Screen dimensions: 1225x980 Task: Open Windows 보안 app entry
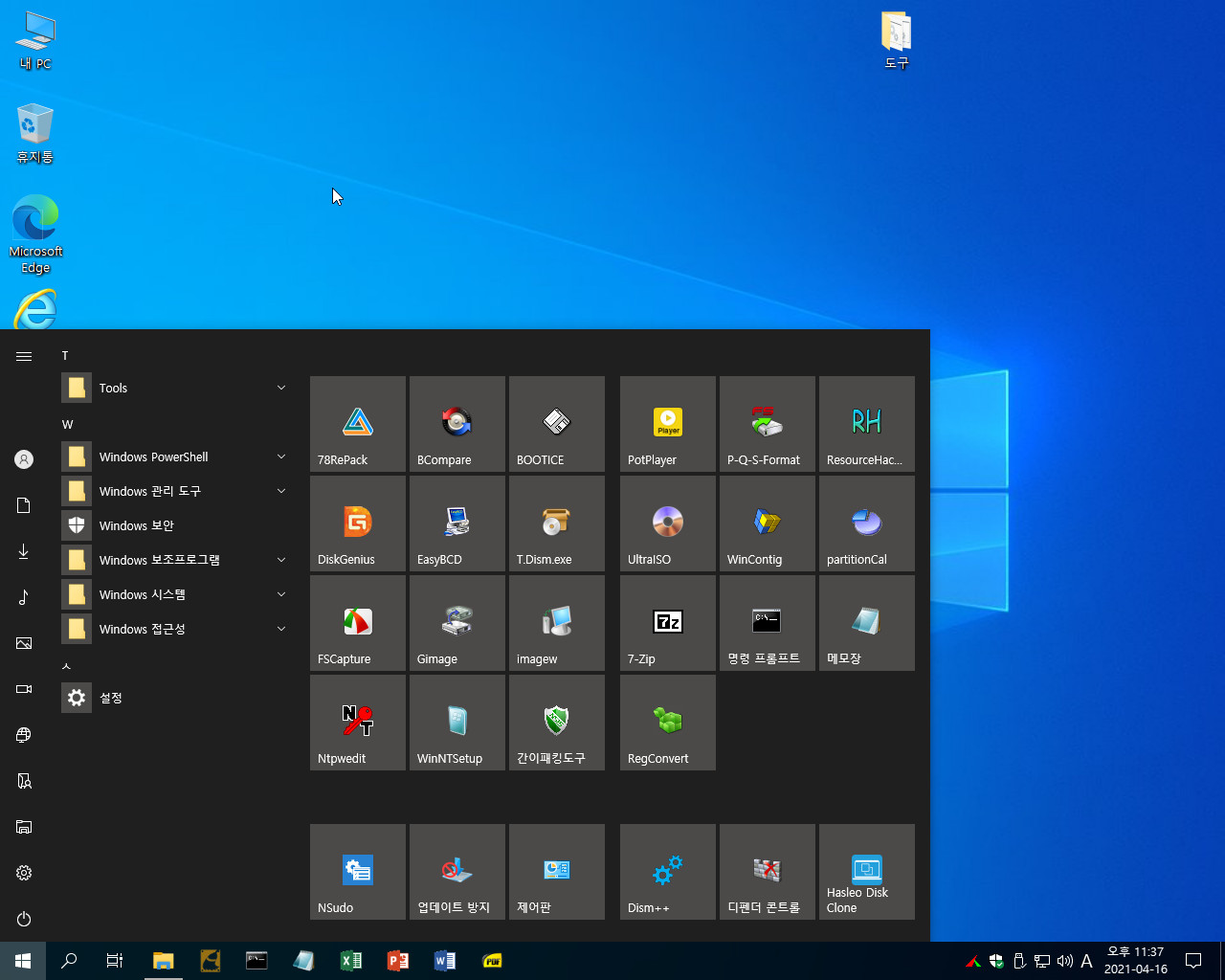point(176,525)
